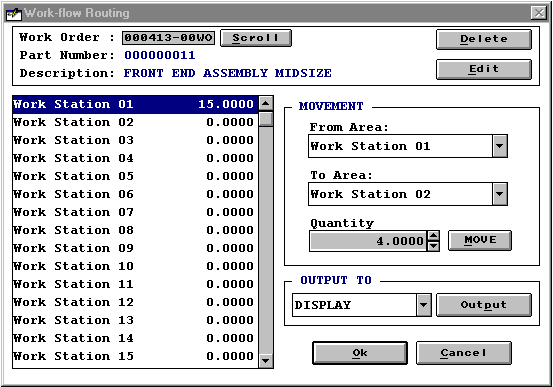Open the From Area dropdown arrow
553x387 pixels.
point(500,146)
